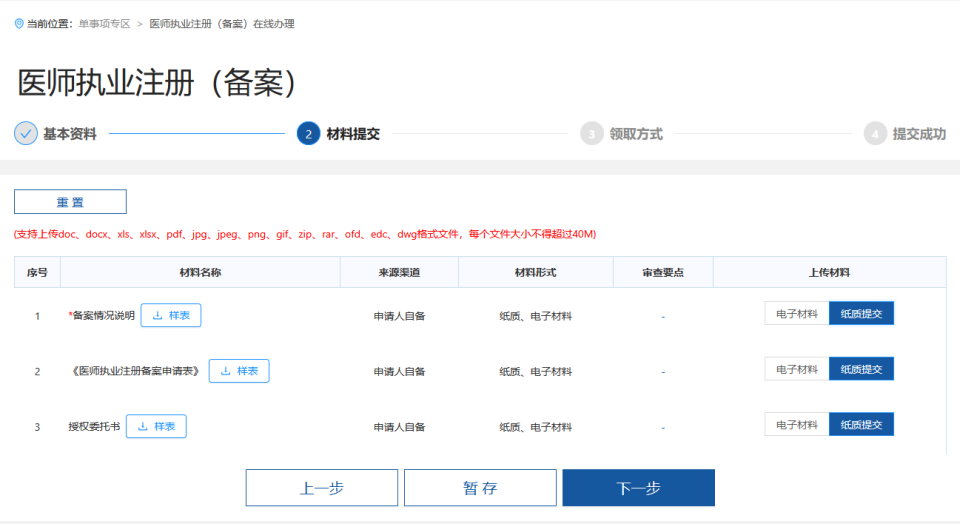The image size is (960, 524).
Task: Click the 来源渠道 column header
Action: (399, 272)
